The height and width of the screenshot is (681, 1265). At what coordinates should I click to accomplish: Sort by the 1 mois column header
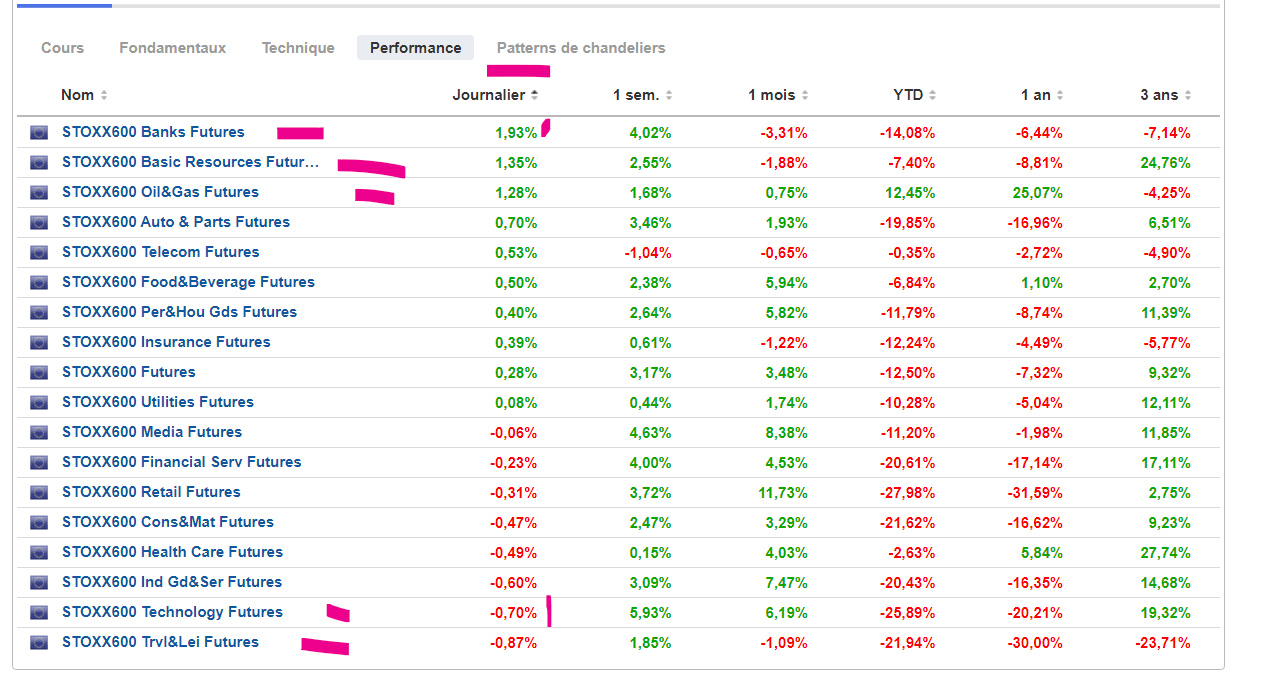[x=771, y=95]
